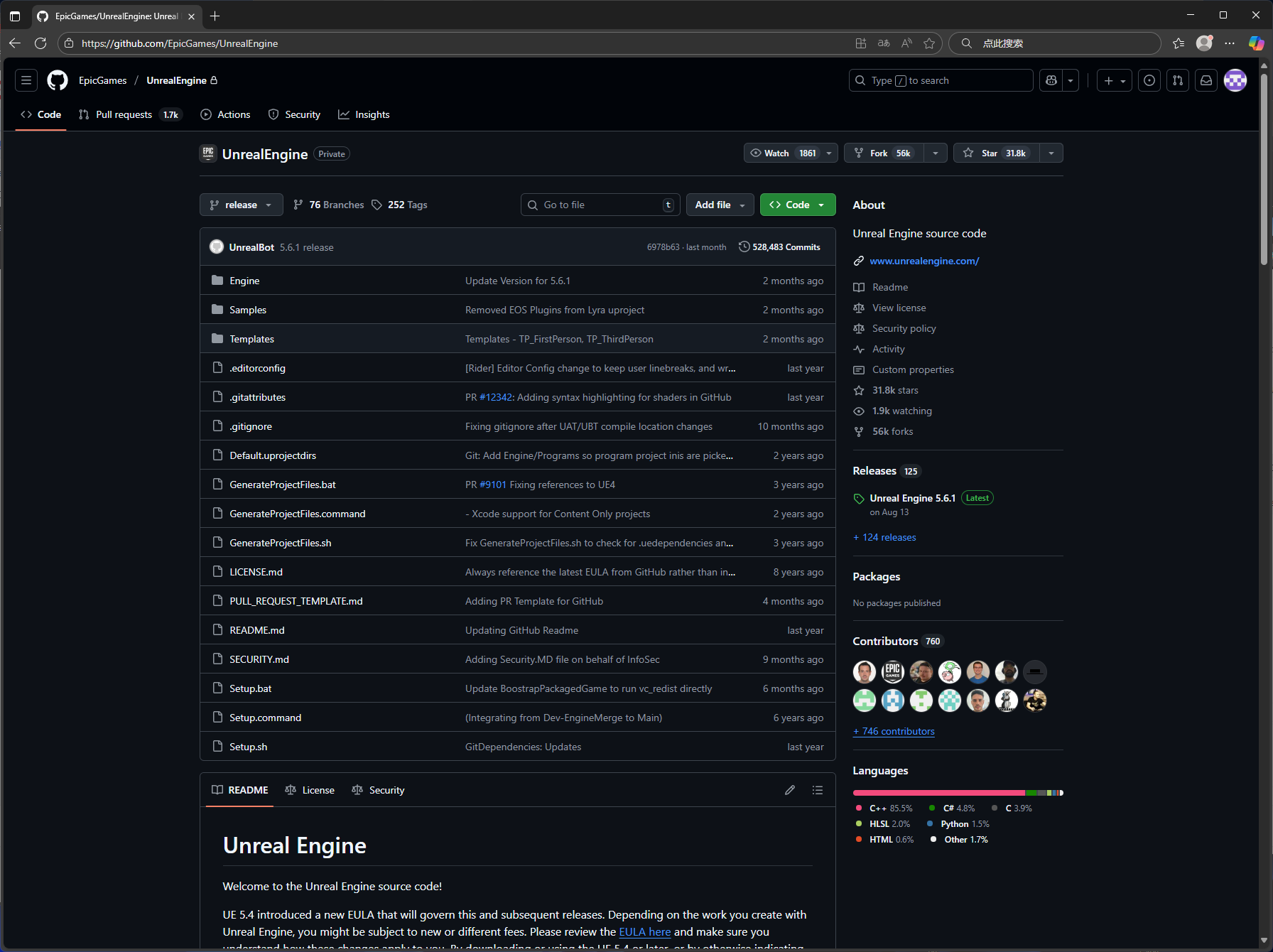
Task: Select the Security tab beside License
Action: [x=378, y=790]
